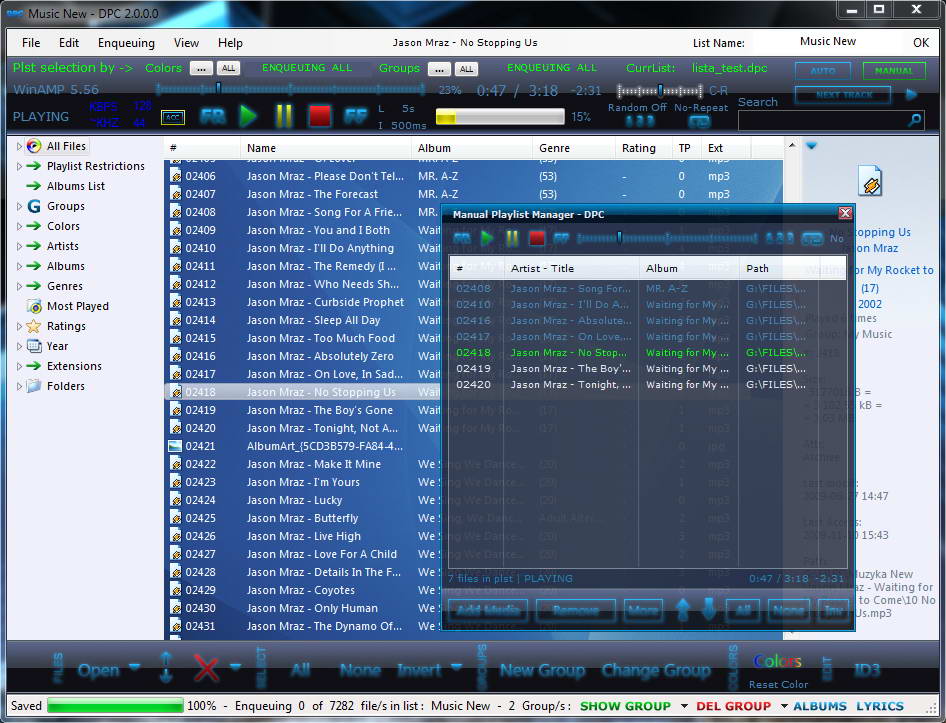Click the yellow volume bar at 15%

click(x=500, y=117)
